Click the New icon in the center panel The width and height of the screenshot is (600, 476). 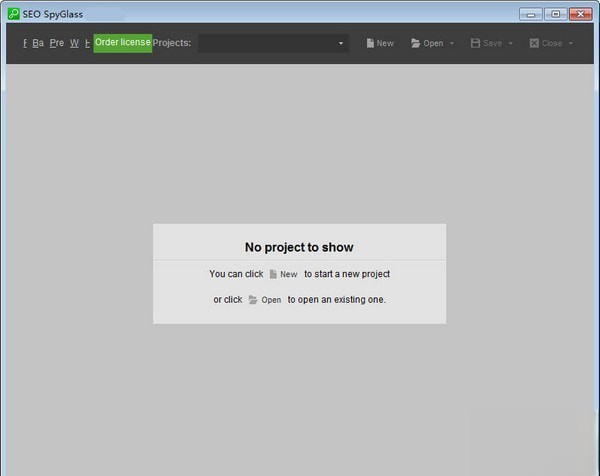point(273,274)
